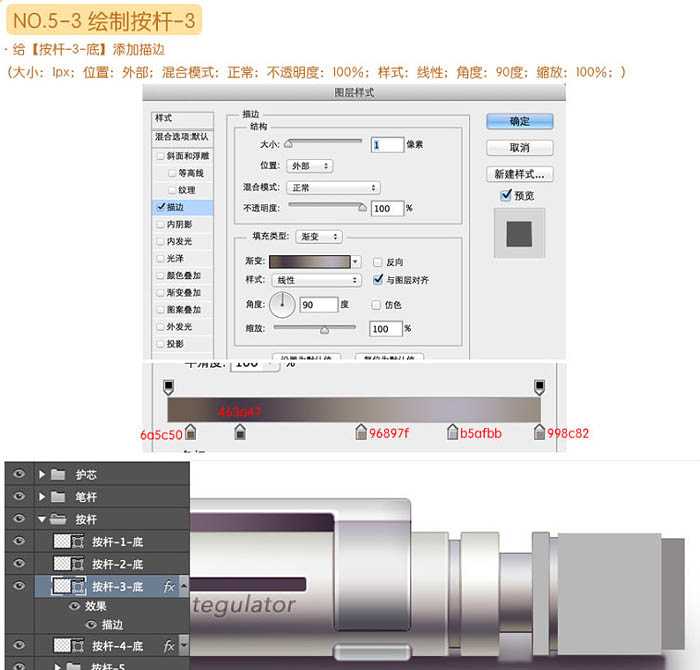Click the style preview square under 预览
This screenshot has width=700, height=670.
(519, 233)
